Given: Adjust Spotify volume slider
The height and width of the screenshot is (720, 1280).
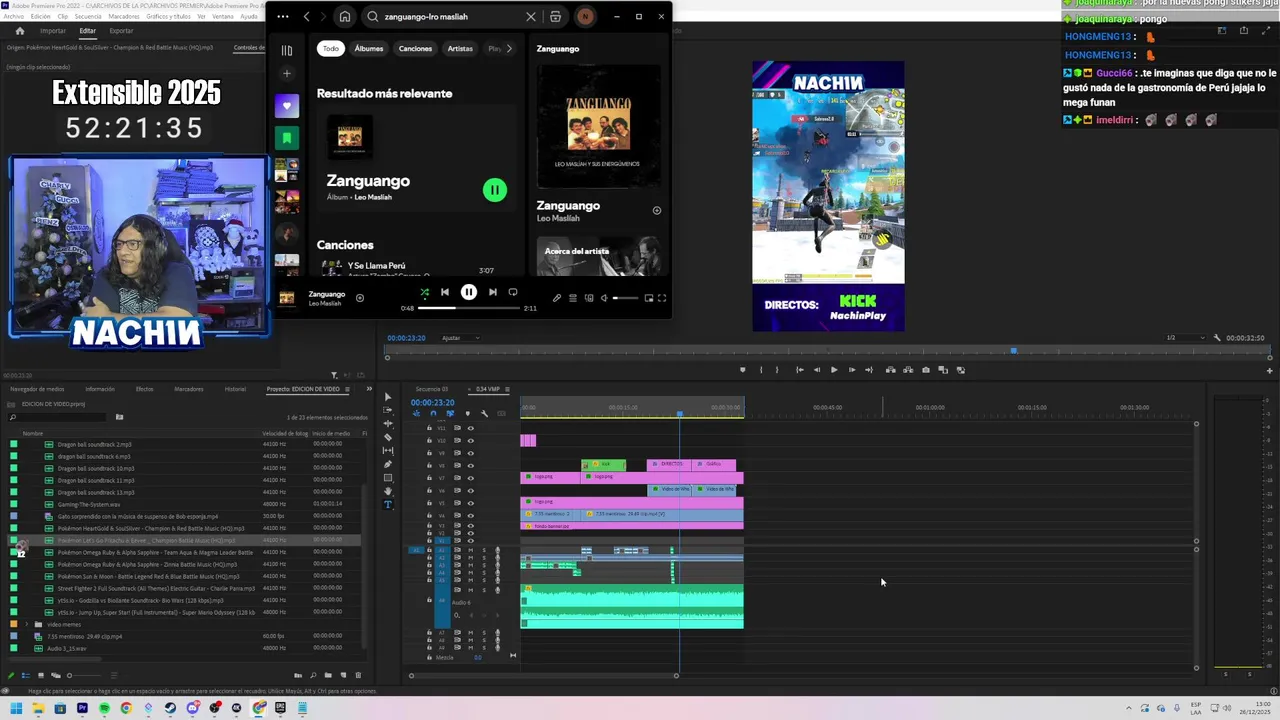Looking at the screenshot, I should pos(623,298).
